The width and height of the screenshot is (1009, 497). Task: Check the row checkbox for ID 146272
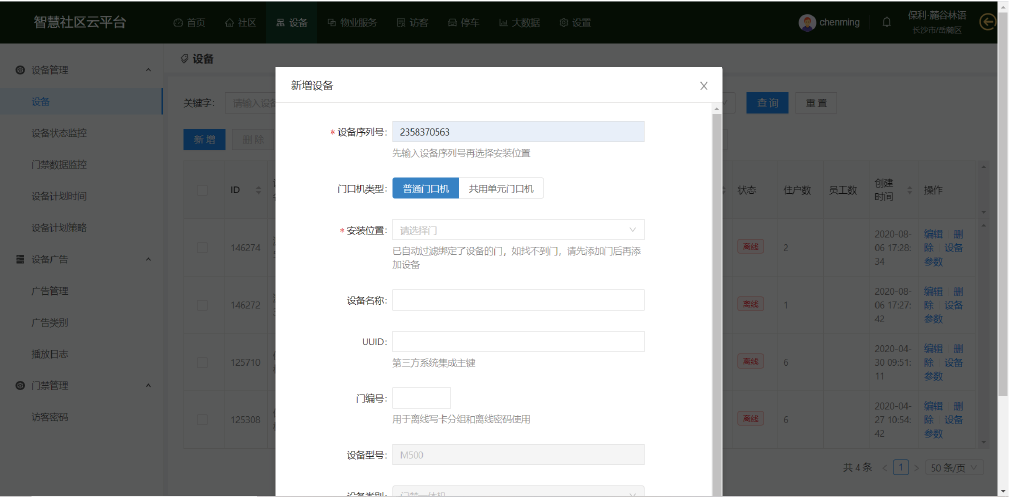point(203,305)
